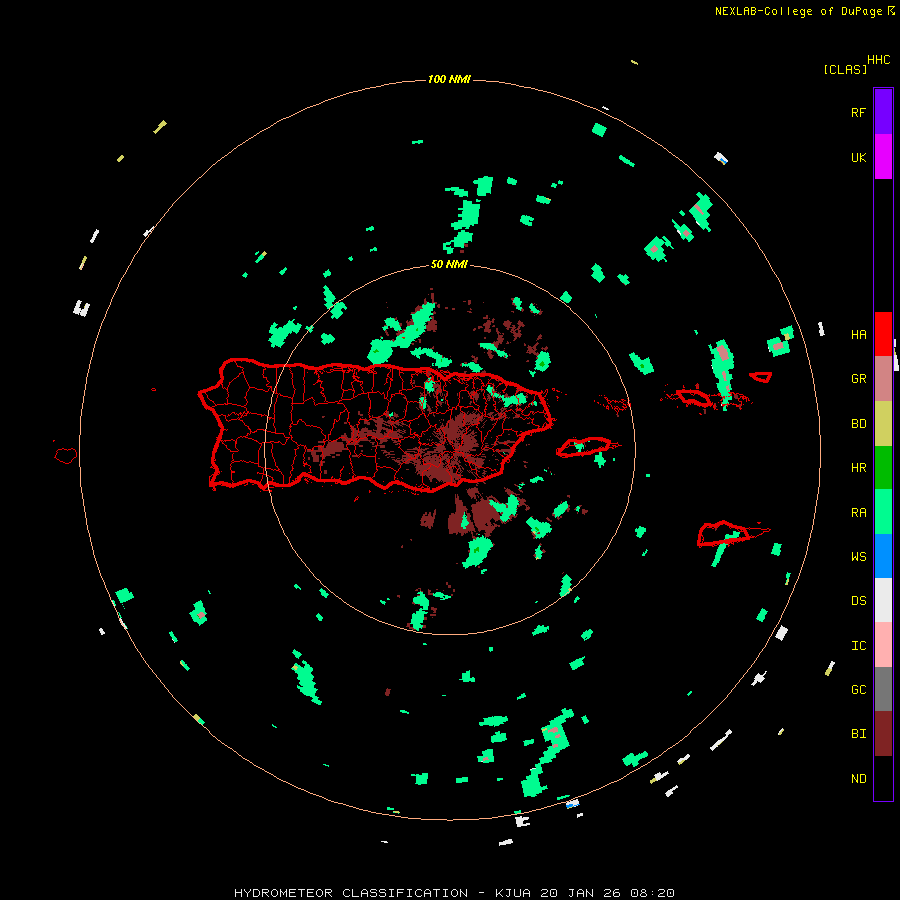Click the red HA color swatch
900x900 pixels.
[883, 334]
